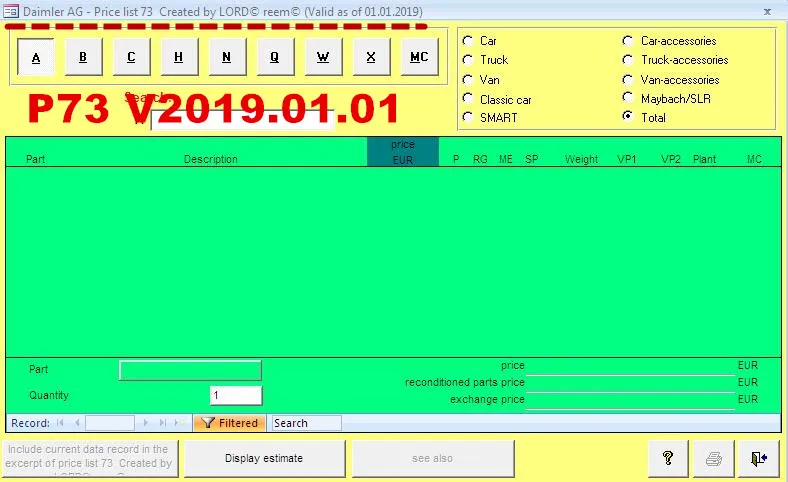This screenshot has height=482, width=788.
Task: Click the VP1 column header
Action: [x=627, y=159]
